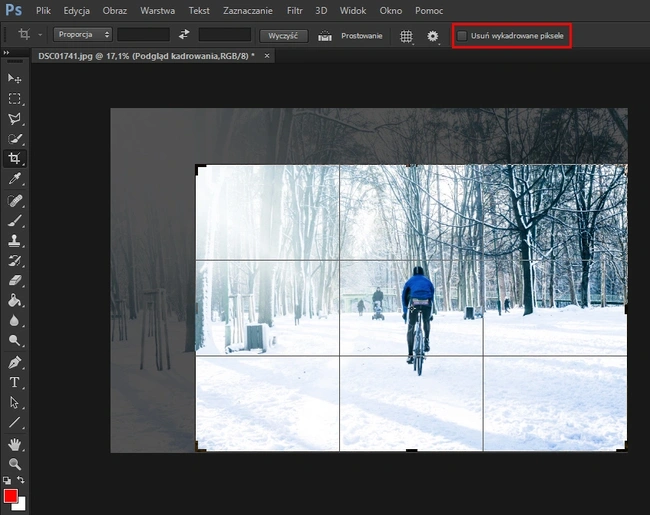Screen dimensions: 650x515
Task: Reset default foreground and background colors
Action: [7, 481]
